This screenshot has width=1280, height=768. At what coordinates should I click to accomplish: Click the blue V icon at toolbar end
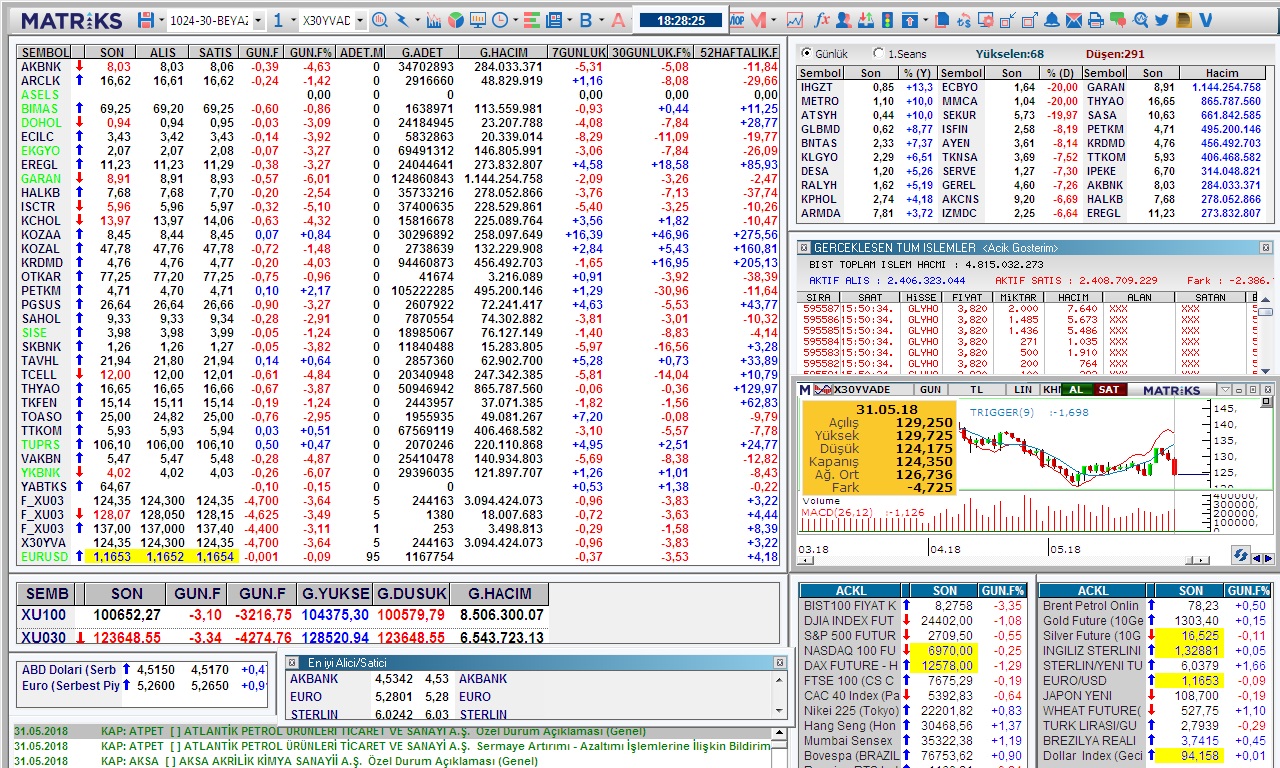[1205, 20]
